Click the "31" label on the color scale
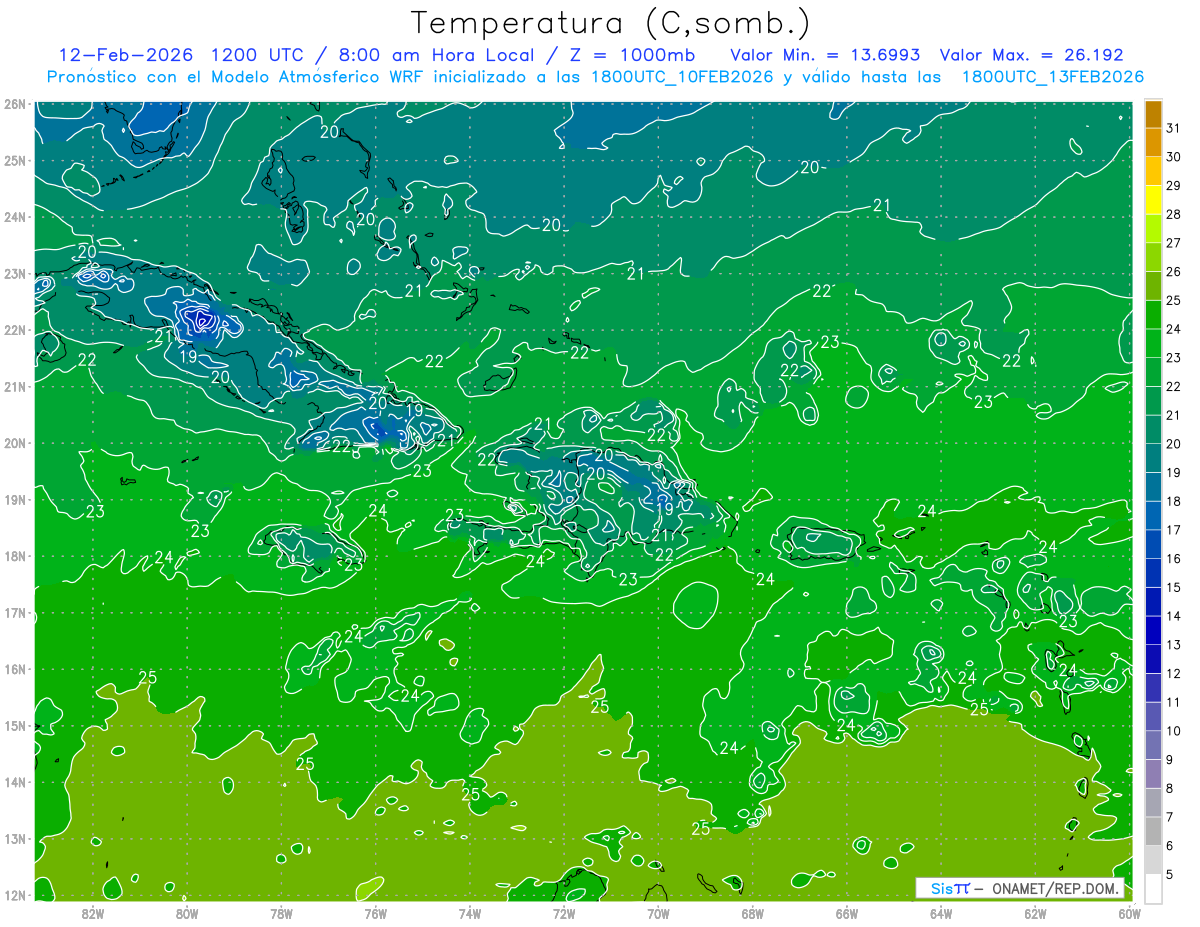 tap(1174, 127)
